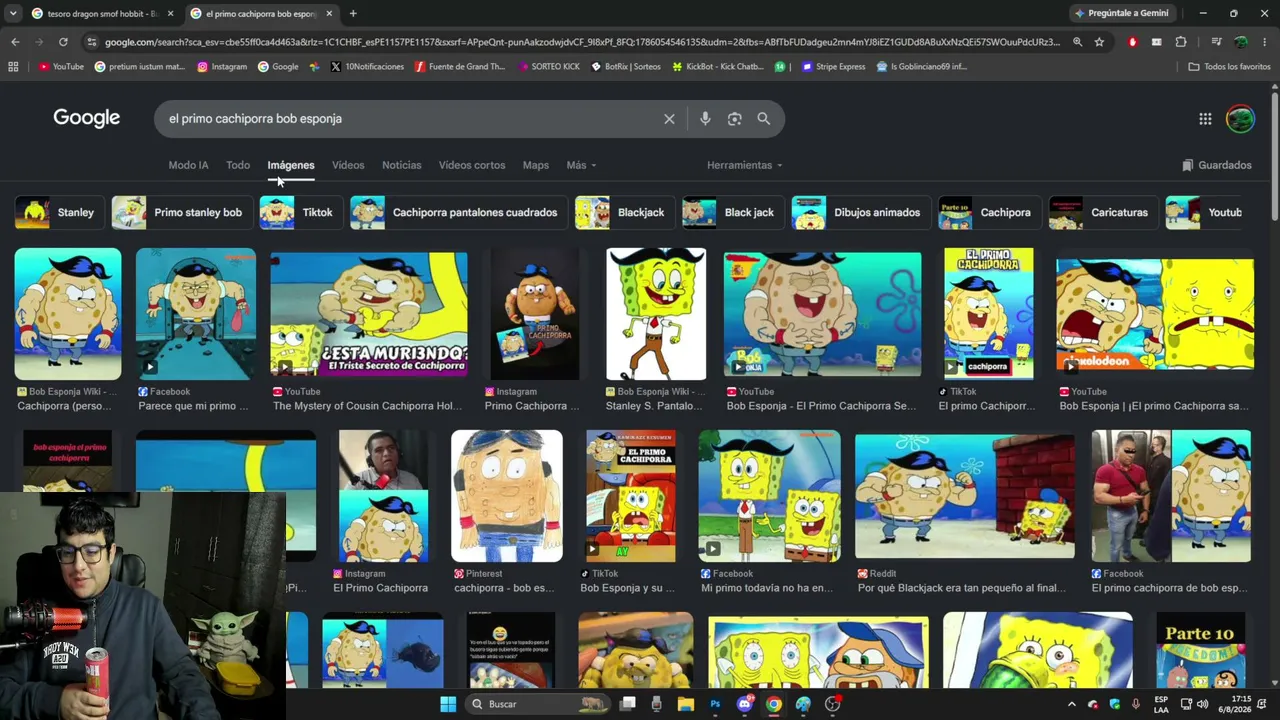This screenshot has height=720, width=1280.
Task: Open Discord from the taskbar
Action: click(744, 704)
